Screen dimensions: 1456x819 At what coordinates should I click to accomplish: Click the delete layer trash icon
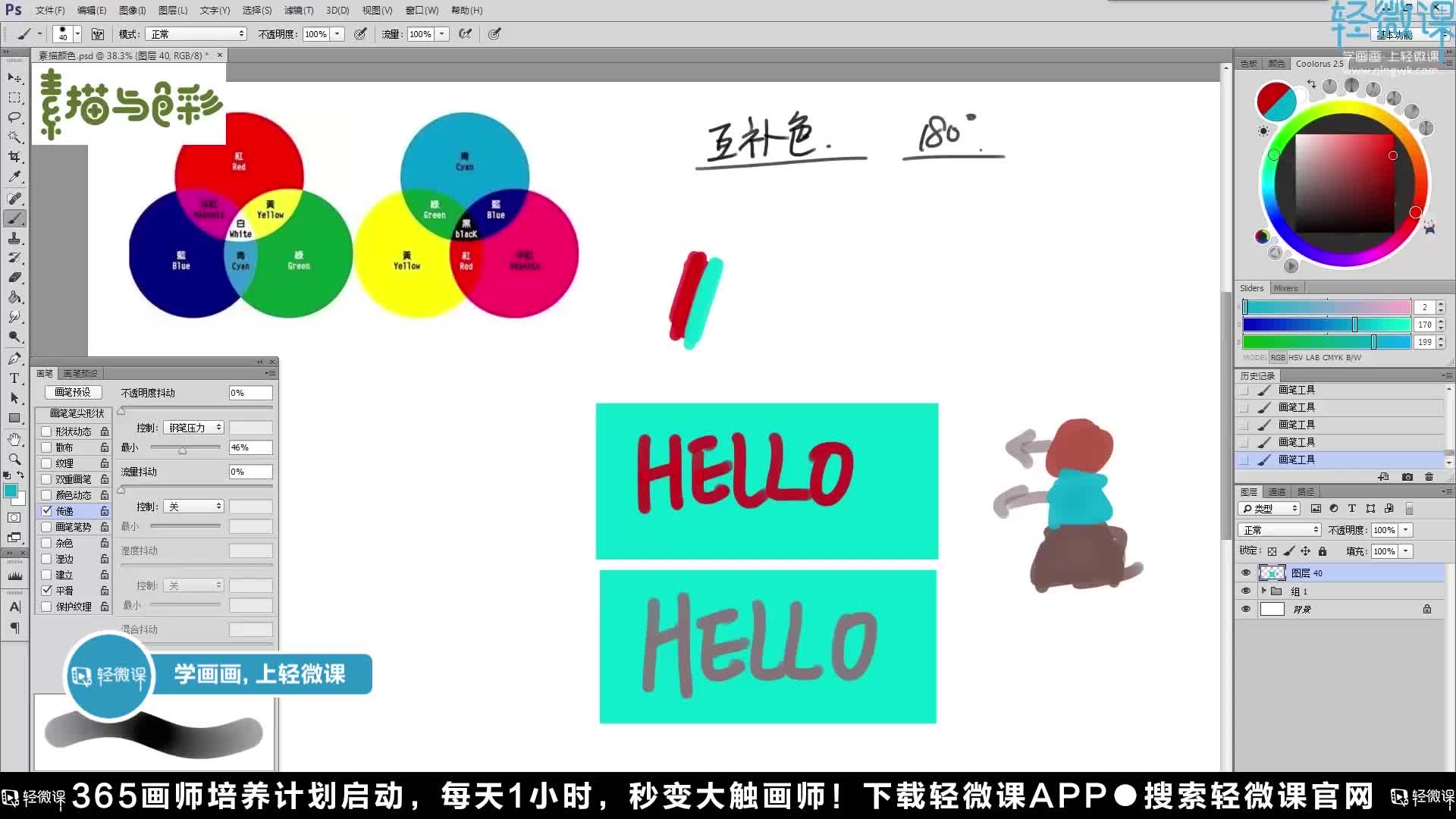[x=1429, y=477]
